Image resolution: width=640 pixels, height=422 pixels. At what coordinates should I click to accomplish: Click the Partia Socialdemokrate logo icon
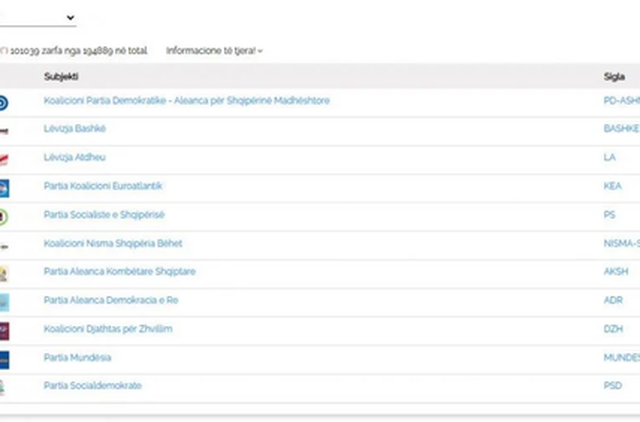click(x=2, y=388)
